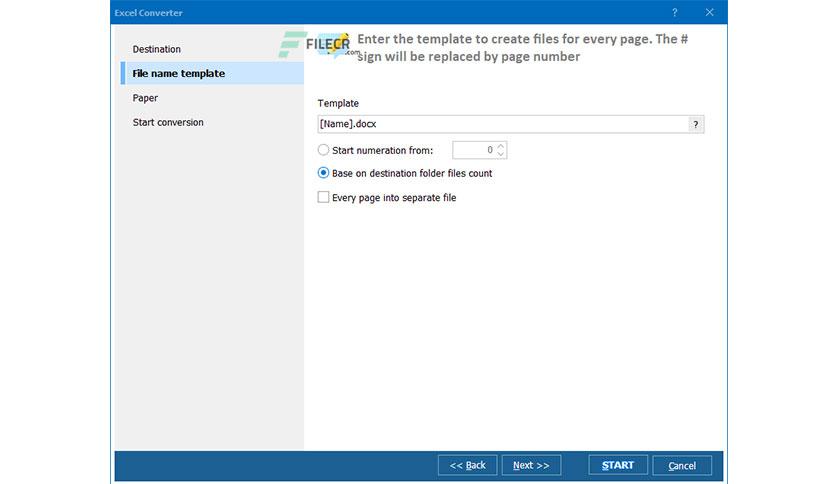Viewport: 836px width, 484px height.
Task: Open template help question mark button
Action: (x=696, y=124)
